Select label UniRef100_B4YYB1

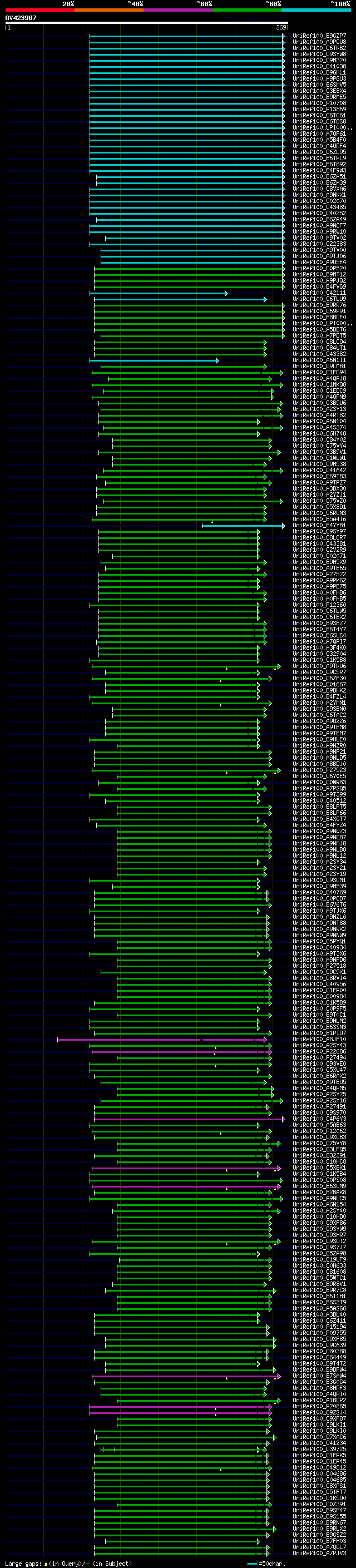pos(319,526)
